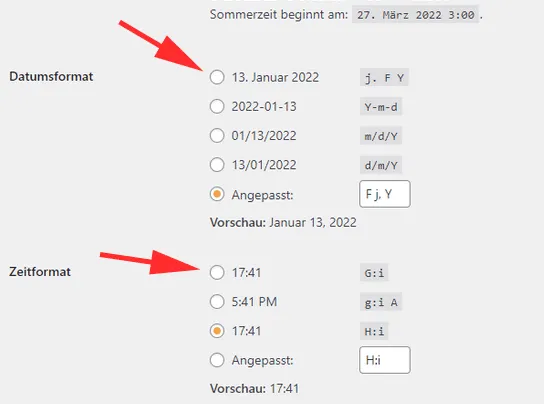This screenshot has width=544, height=404.
Task: Select the Angepasst radio under Zeitformat
Action: click(217, 360)
